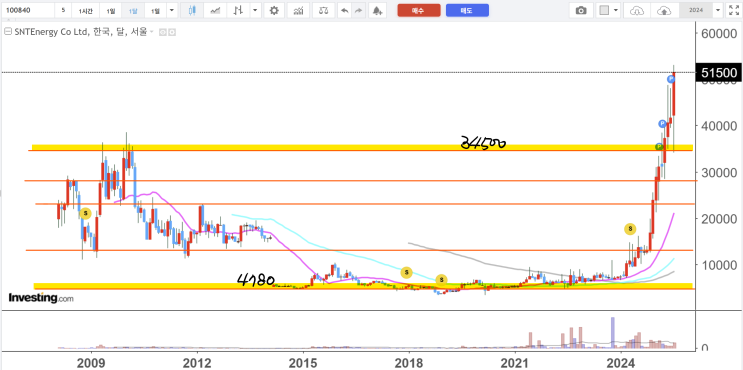Switch to the area line chart icon
This screenshot has width=743, height=370.
point(215,10)
